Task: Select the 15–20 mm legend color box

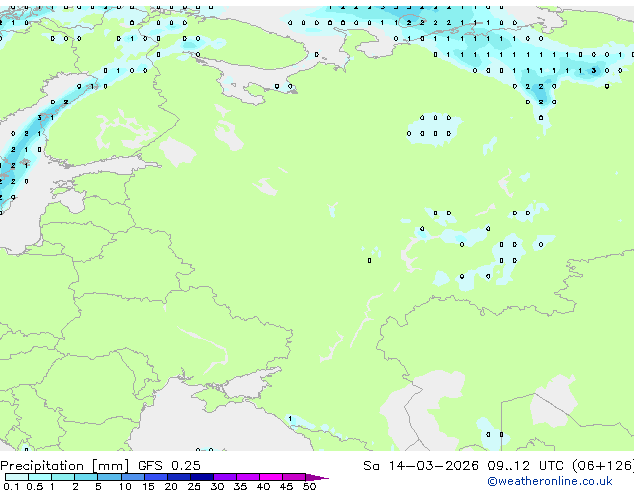Action: pos(156,477)
